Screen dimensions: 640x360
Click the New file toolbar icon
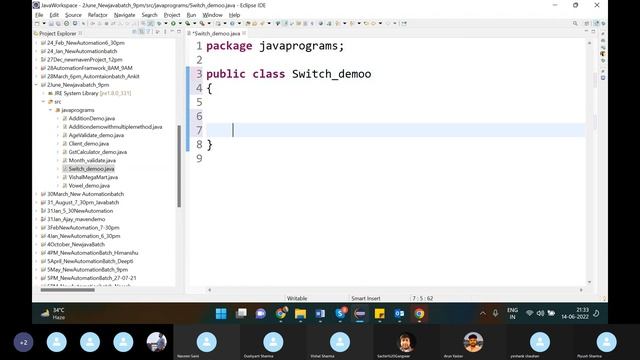37,23
